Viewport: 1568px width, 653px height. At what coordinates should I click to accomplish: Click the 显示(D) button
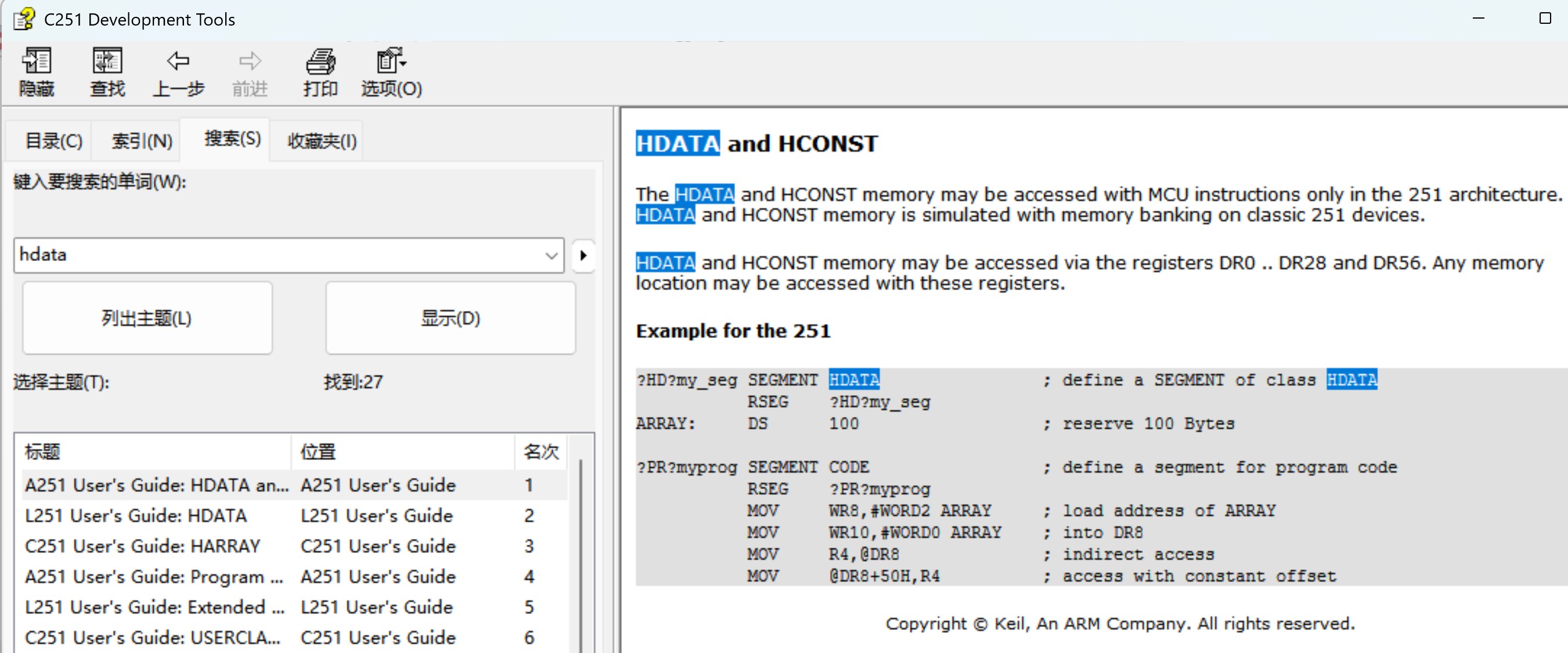point(450,318)
